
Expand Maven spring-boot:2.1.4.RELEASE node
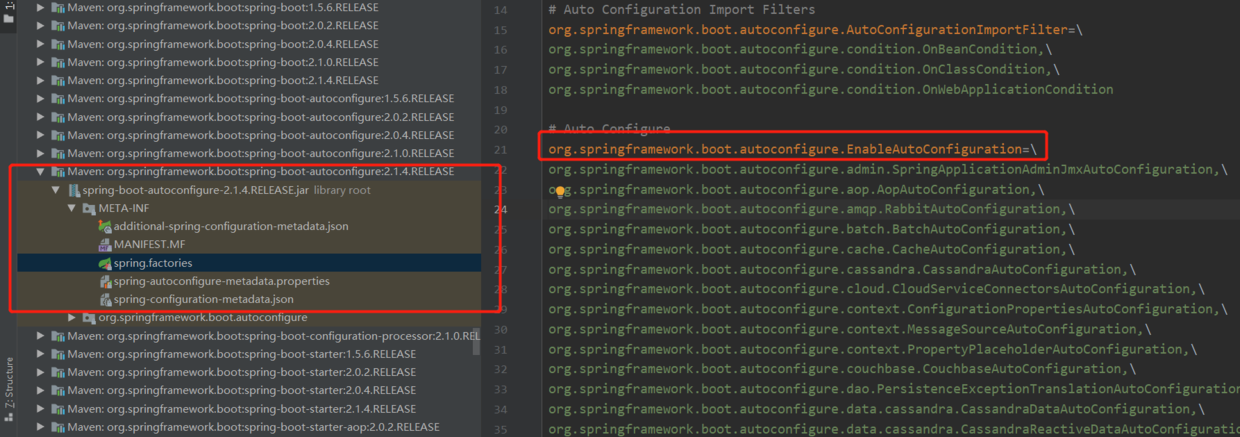(x=41, y=80)
